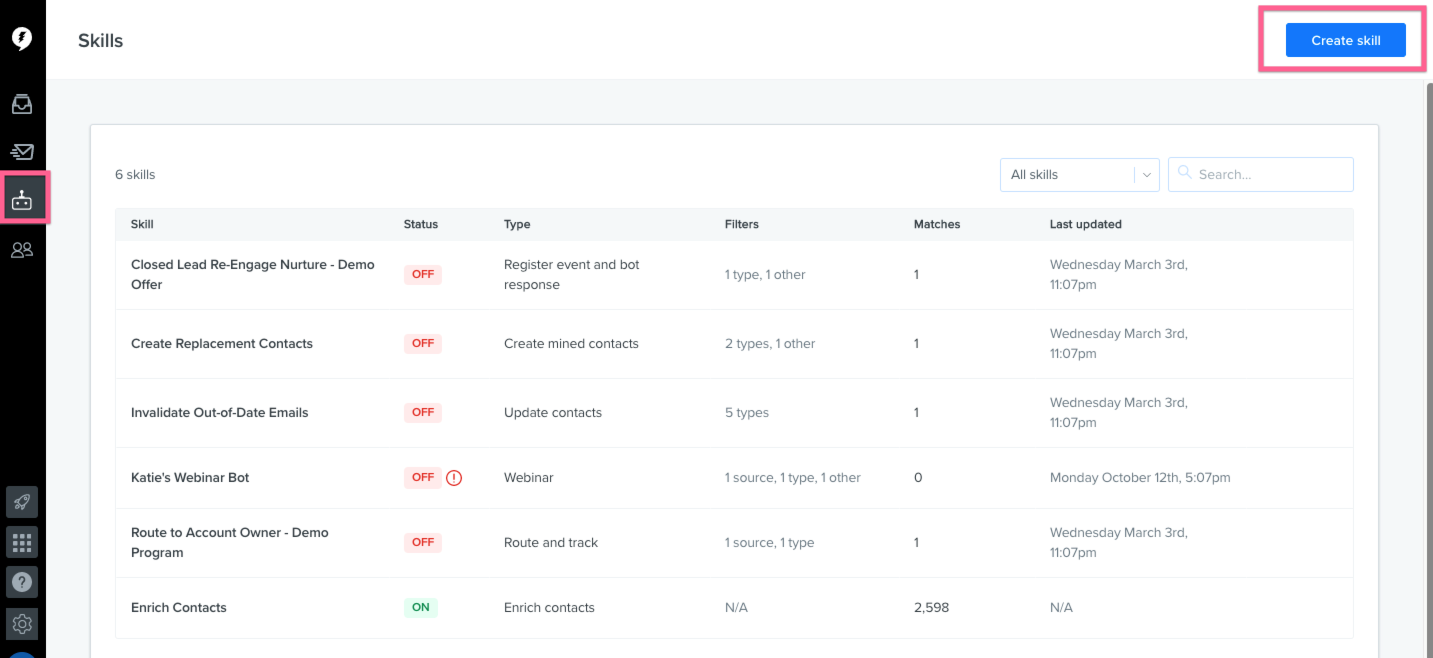The height and width of the screenshot is (658, 1433).
Task: Click the Filters column header
Action: 742,224
